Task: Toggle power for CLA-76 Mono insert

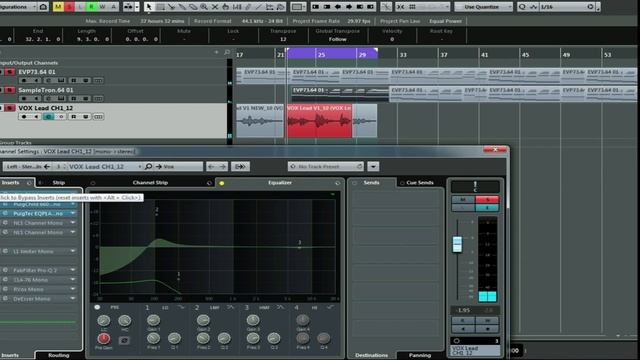Action: [5, 280]
